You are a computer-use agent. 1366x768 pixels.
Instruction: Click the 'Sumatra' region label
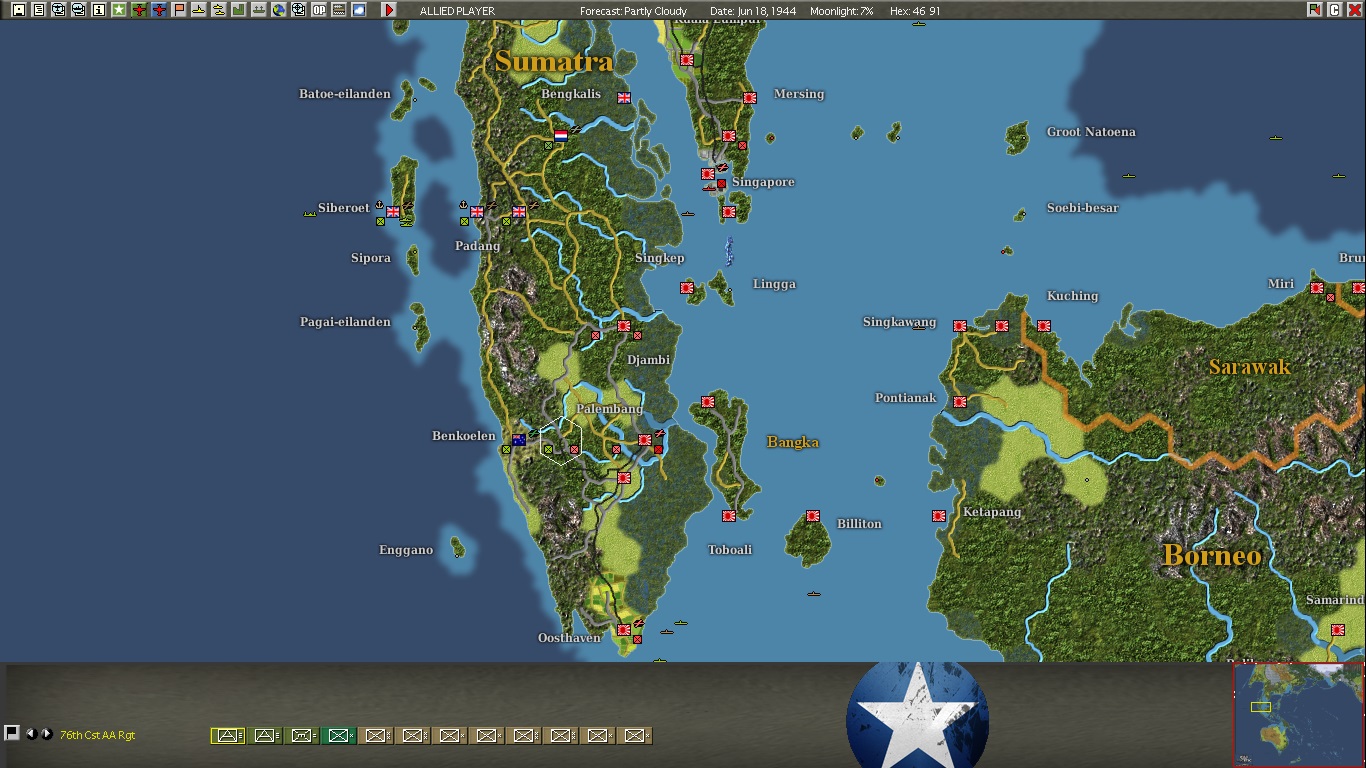(x=554, y=62)
